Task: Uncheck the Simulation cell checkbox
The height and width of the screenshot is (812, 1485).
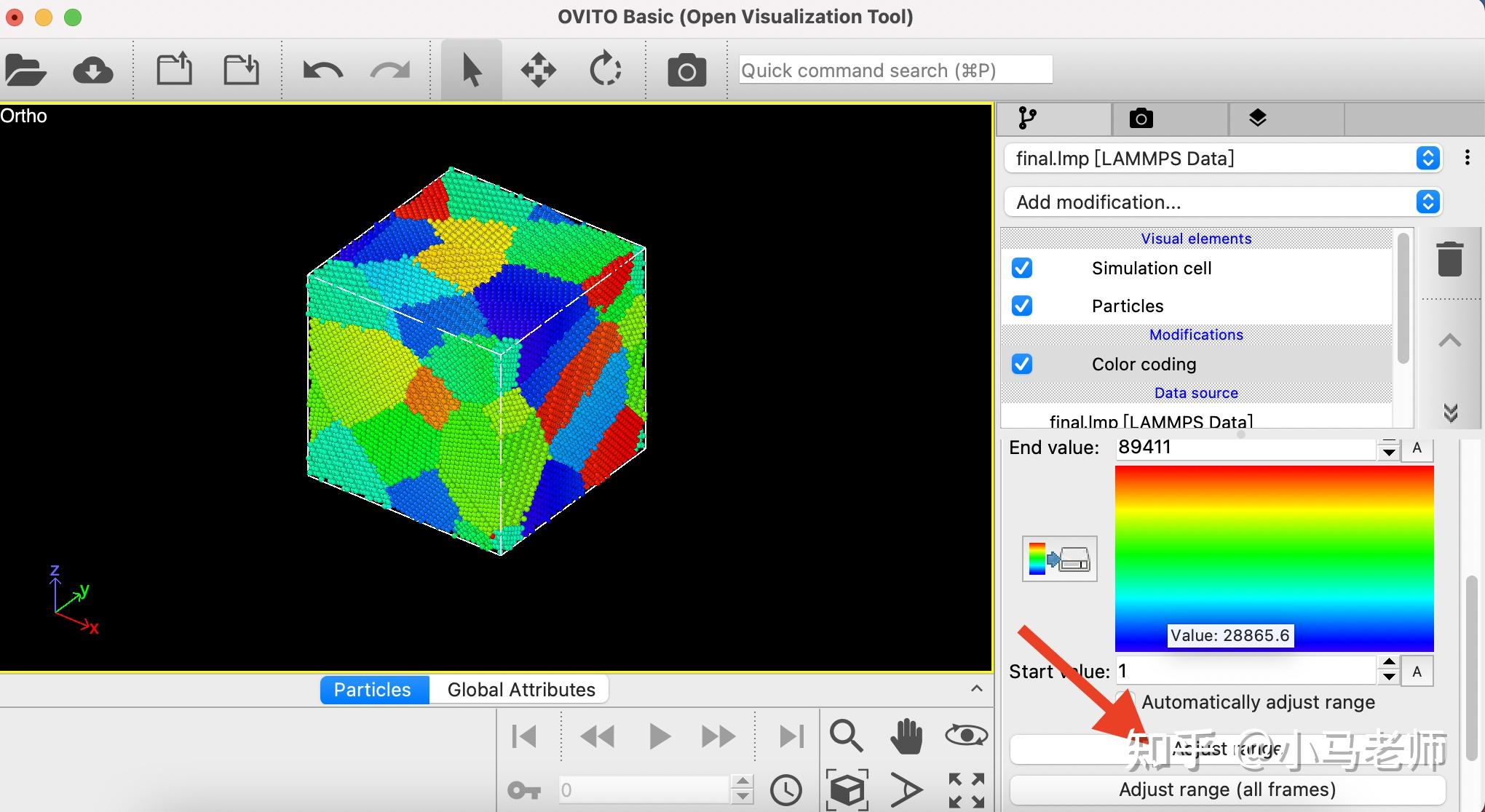Action: pos(1022,268)
